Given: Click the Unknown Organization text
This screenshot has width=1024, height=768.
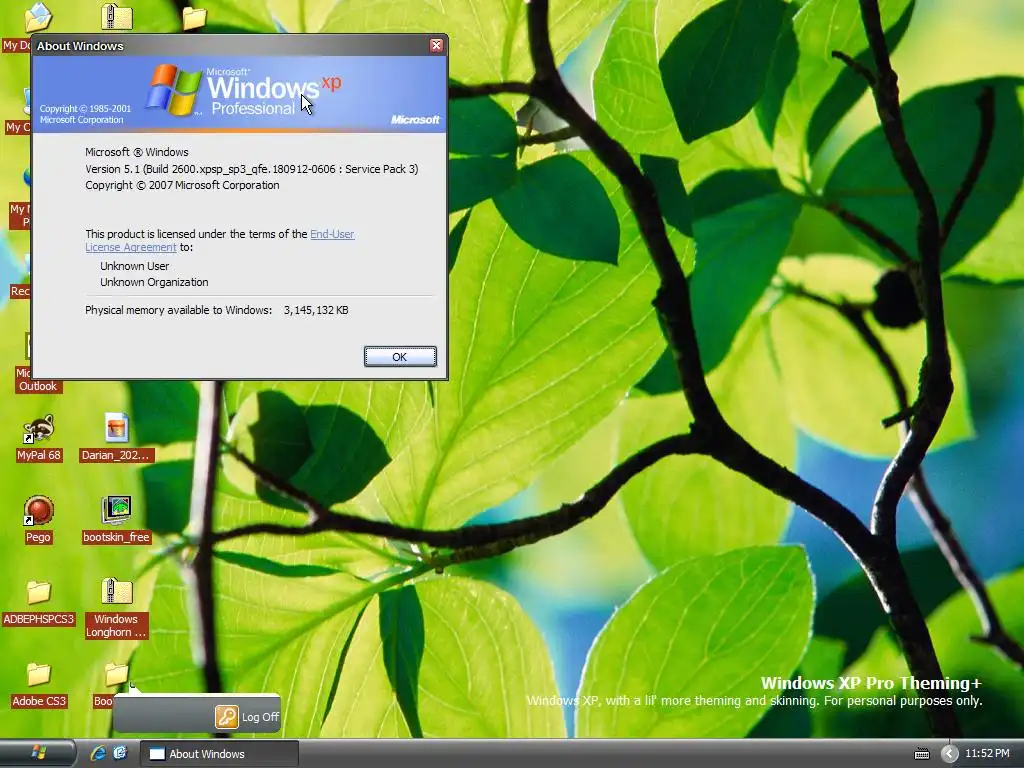Looking at the screenshot, I should pos(154,282).
